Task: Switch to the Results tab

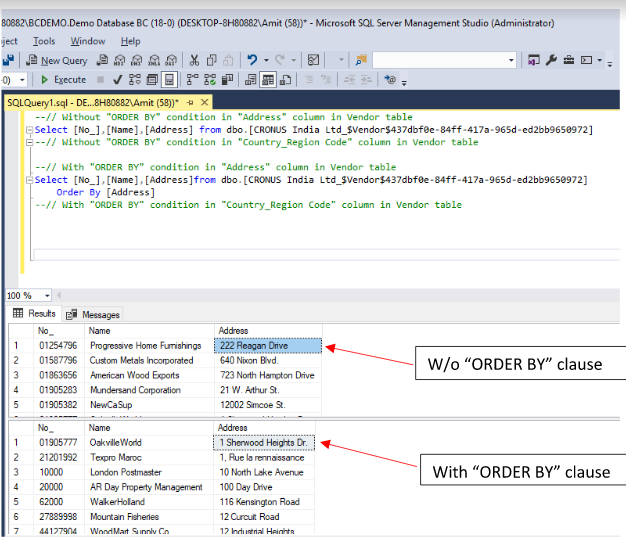Action: [34, 313]
